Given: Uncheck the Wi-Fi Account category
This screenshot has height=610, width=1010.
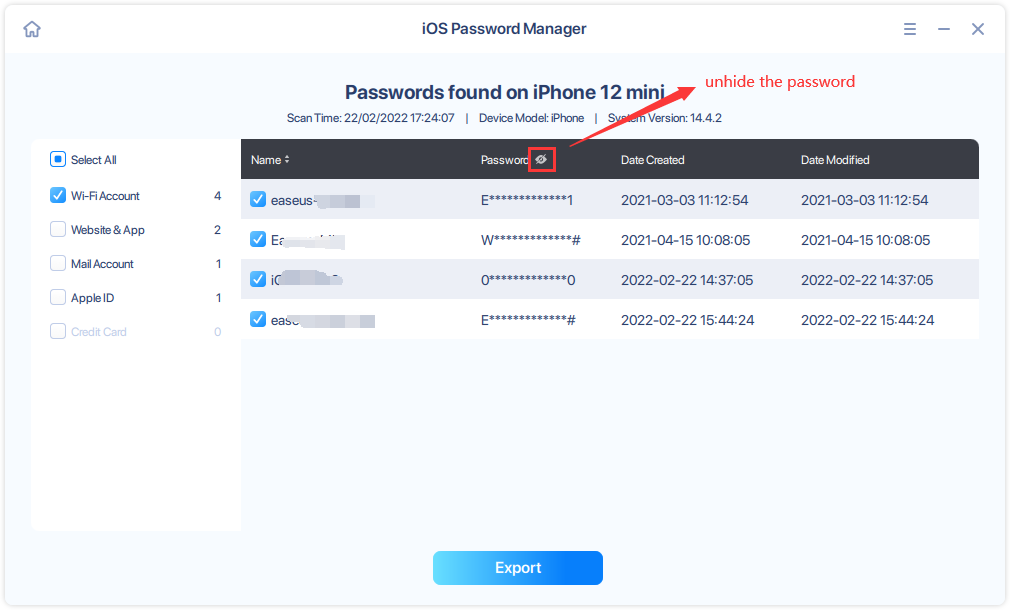Looking at the screenshot, I should point(58,195).
